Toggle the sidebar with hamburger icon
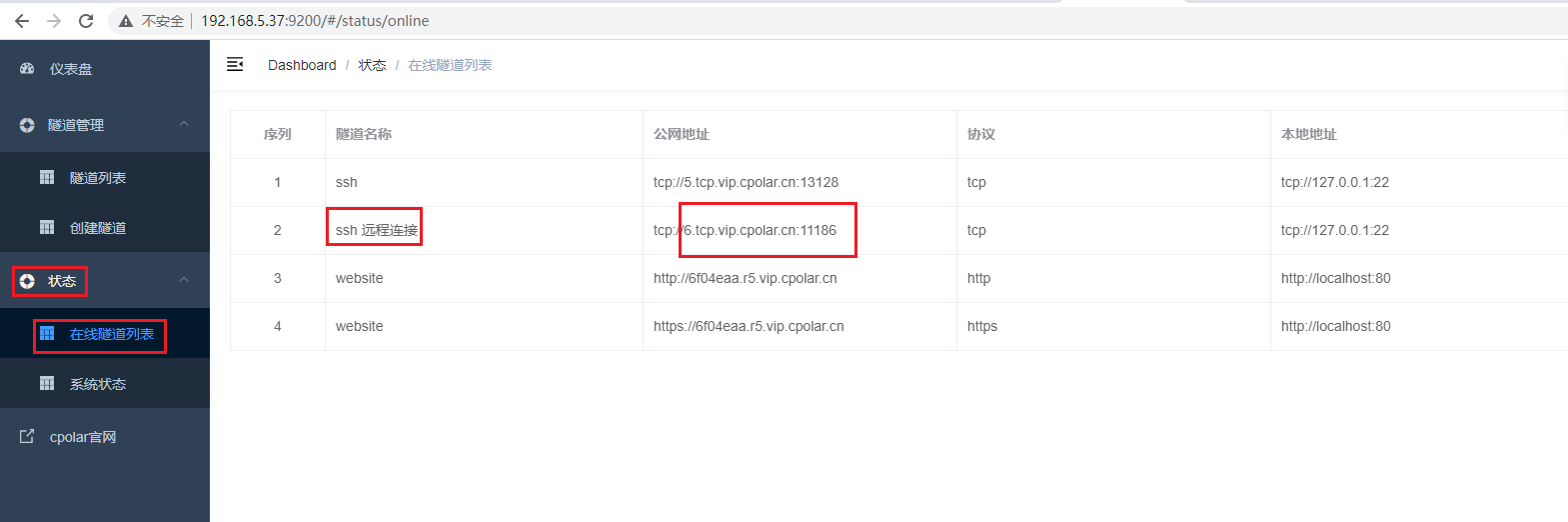1568x522 pixels. (235, 64)
